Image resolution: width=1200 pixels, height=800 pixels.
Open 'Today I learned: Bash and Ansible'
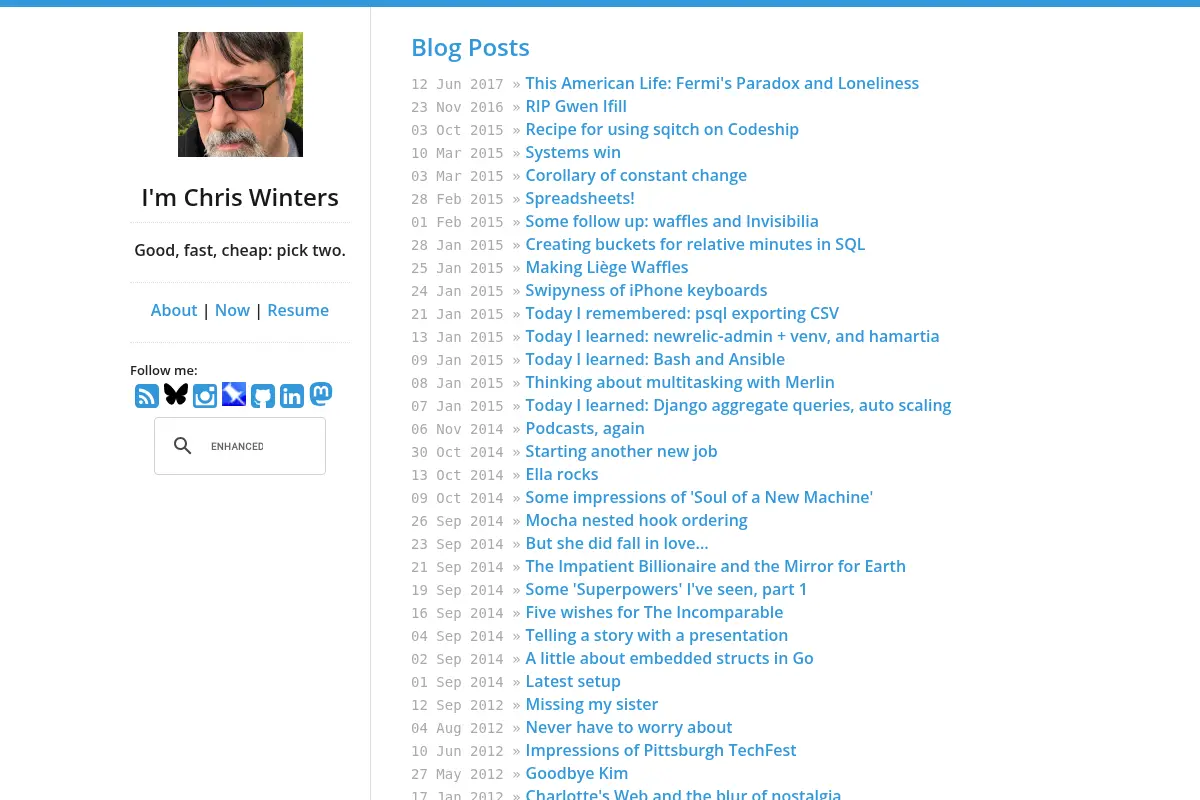pyautogui.click(x=655, y=359)
